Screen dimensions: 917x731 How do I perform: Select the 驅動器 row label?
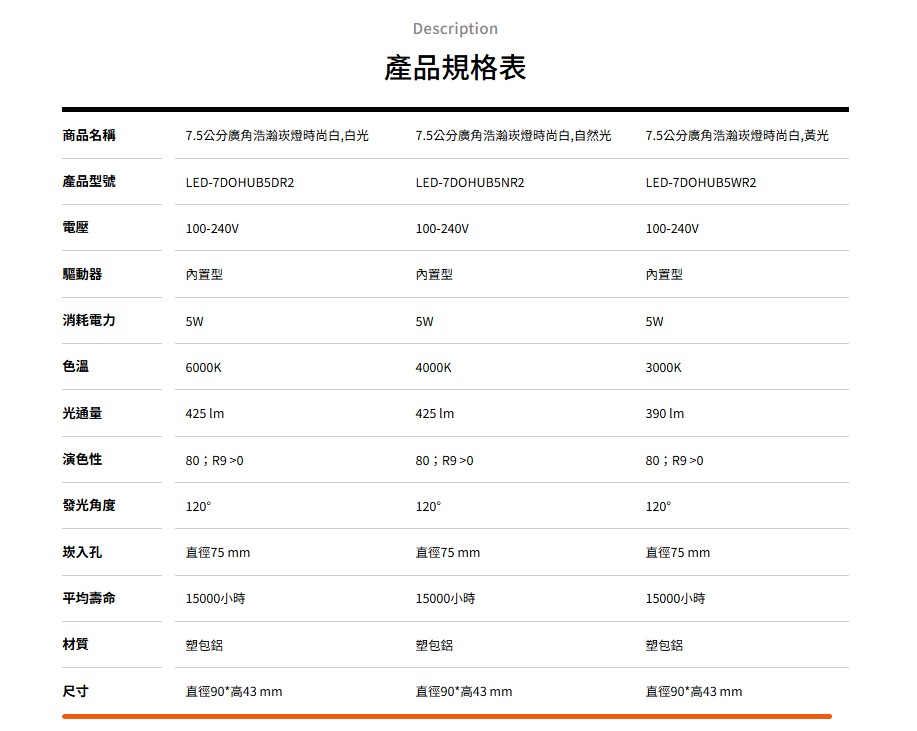tap(82, 274)
